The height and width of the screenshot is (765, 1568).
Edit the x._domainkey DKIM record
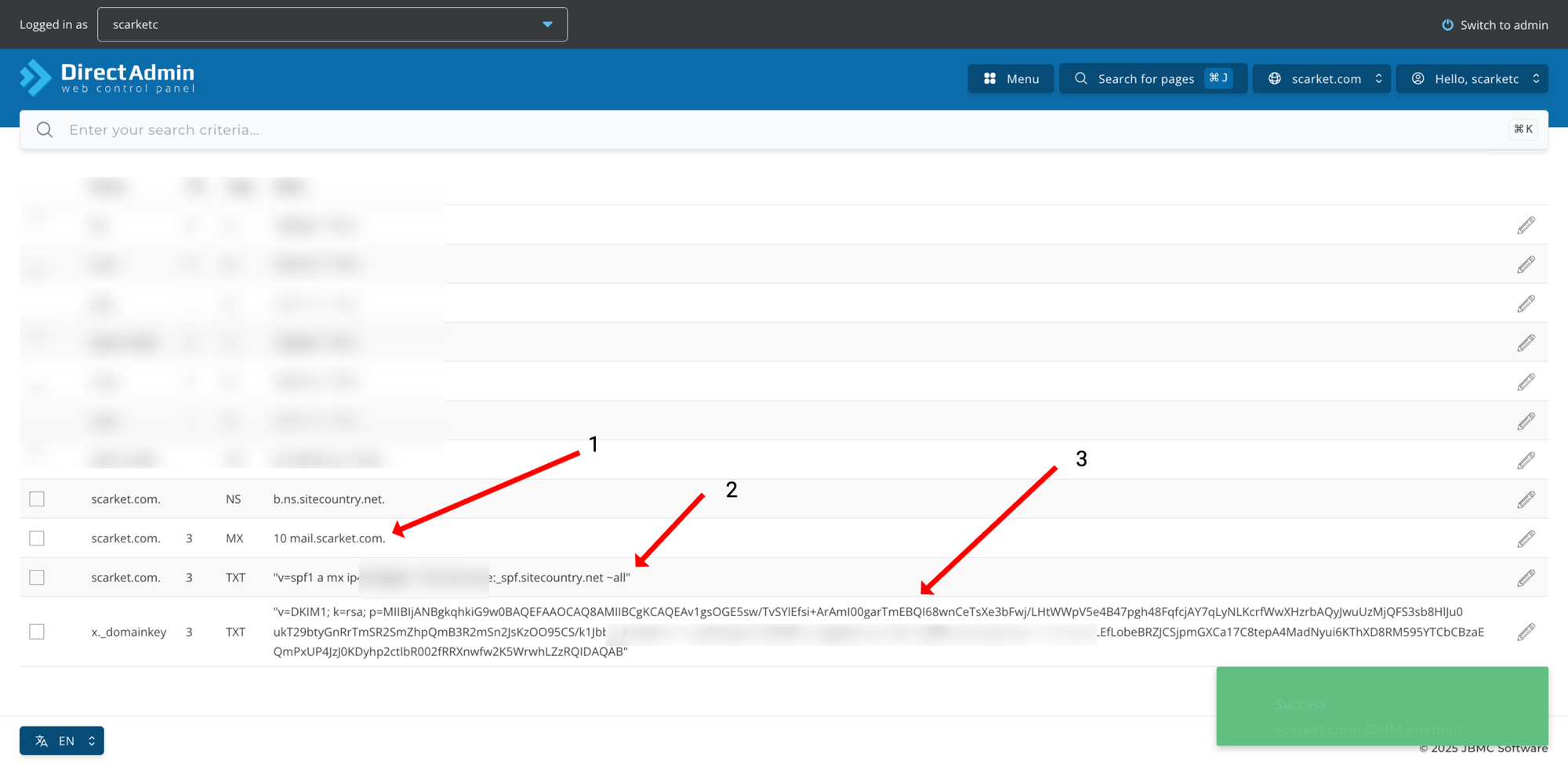tap(1526, 632)
